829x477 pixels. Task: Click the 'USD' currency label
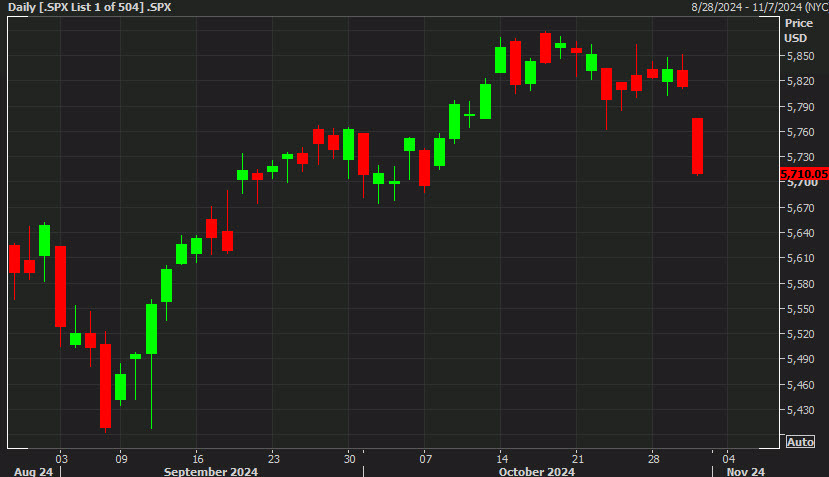[795, 38]
